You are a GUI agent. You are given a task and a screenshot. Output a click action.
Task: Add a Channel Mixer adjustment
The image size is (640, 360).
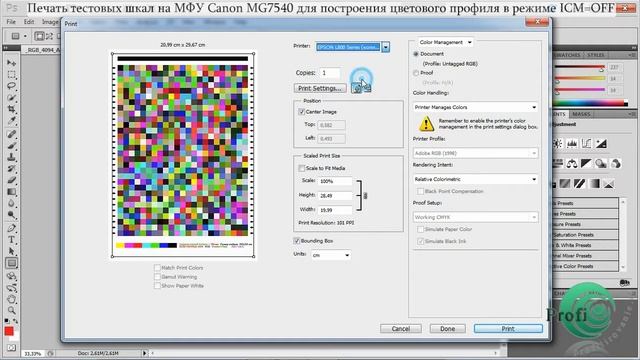click(615, 164)
